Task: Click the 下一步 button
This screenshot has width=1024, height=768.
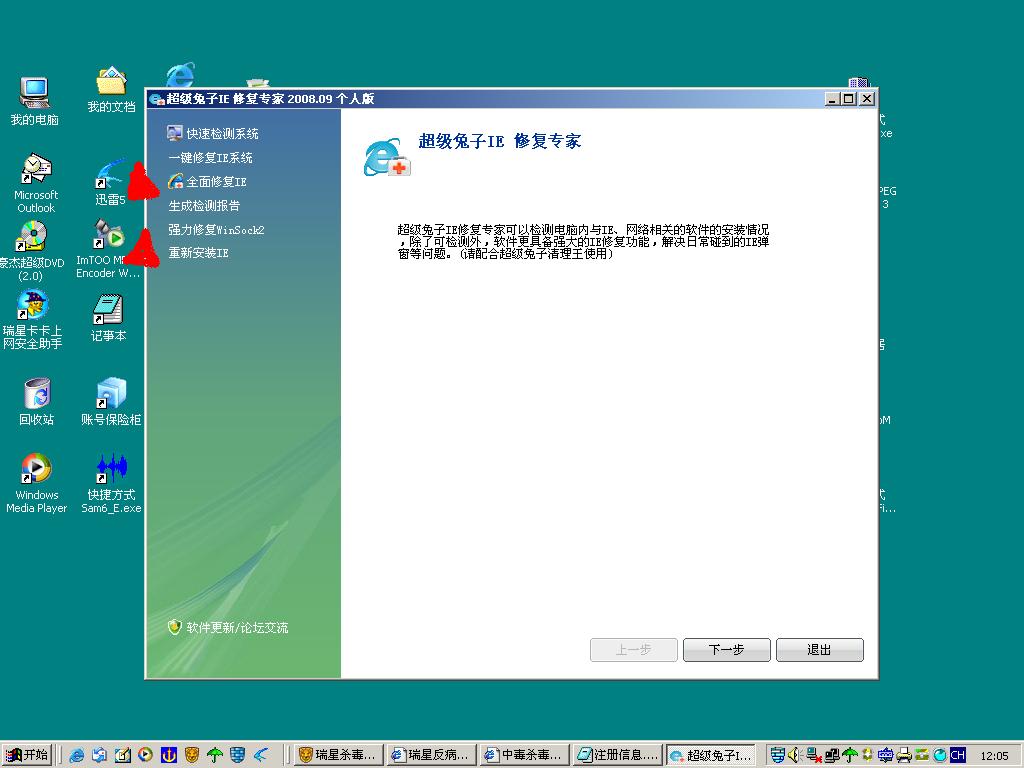Action: coord(727,650)
